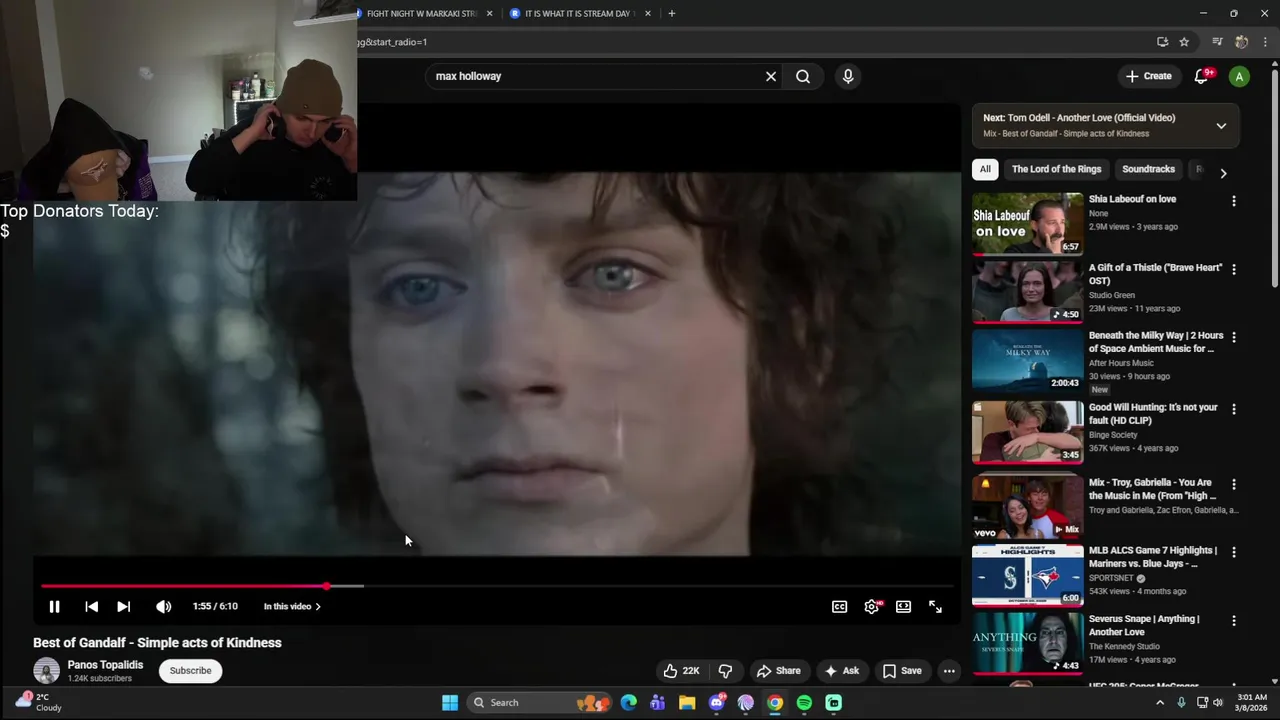Viewport: 1280px width, 720px height.
Task: Open Windows Start menu
Action: pos(450,703)
